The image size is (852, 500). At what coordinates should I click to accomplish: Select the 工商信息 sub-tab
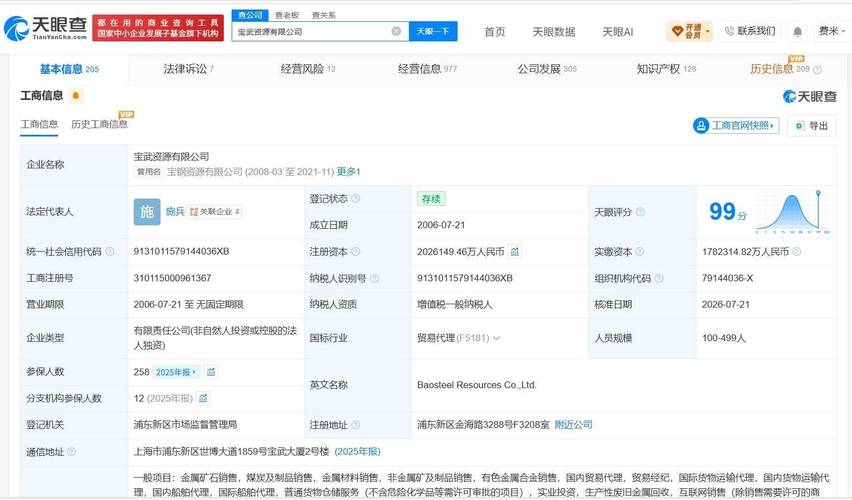click(39, 124)
